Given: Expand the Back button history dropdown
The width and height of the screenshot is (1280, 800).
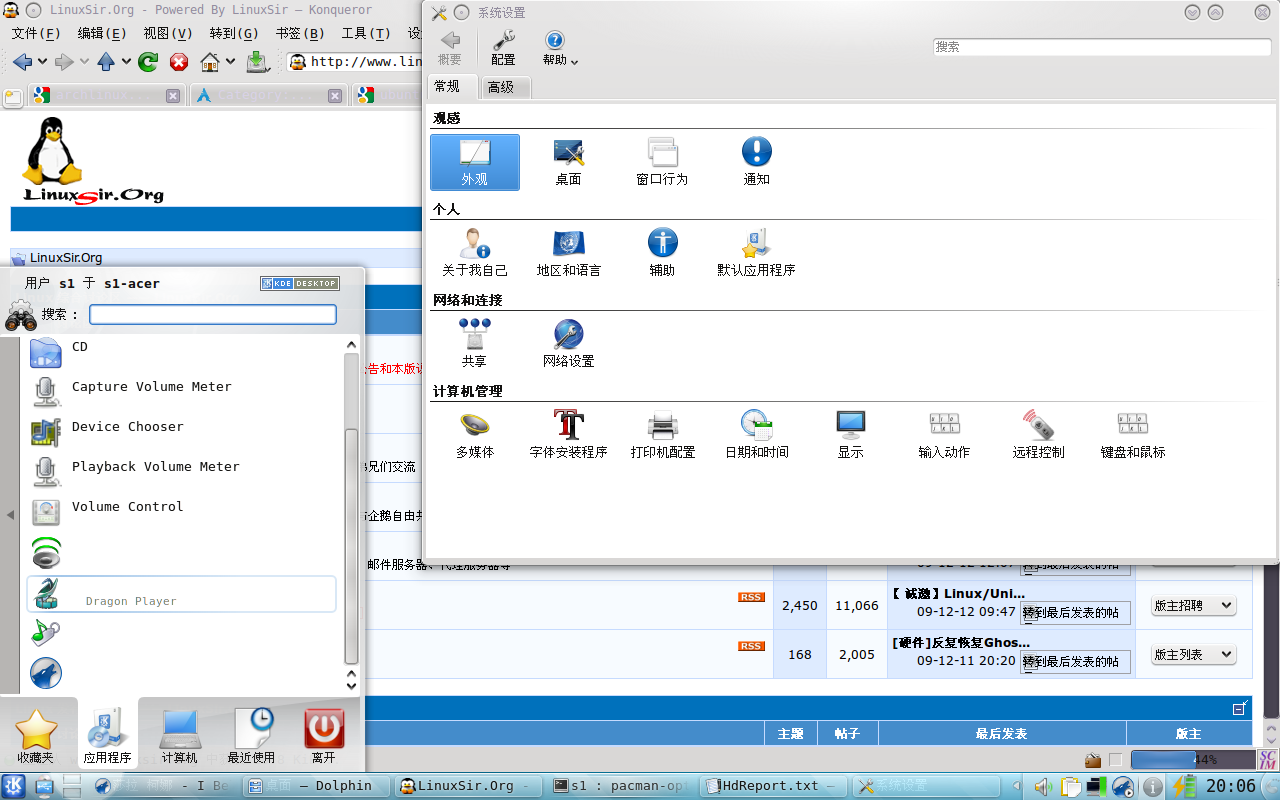Looking at the screenshot, I should [43, 62].
